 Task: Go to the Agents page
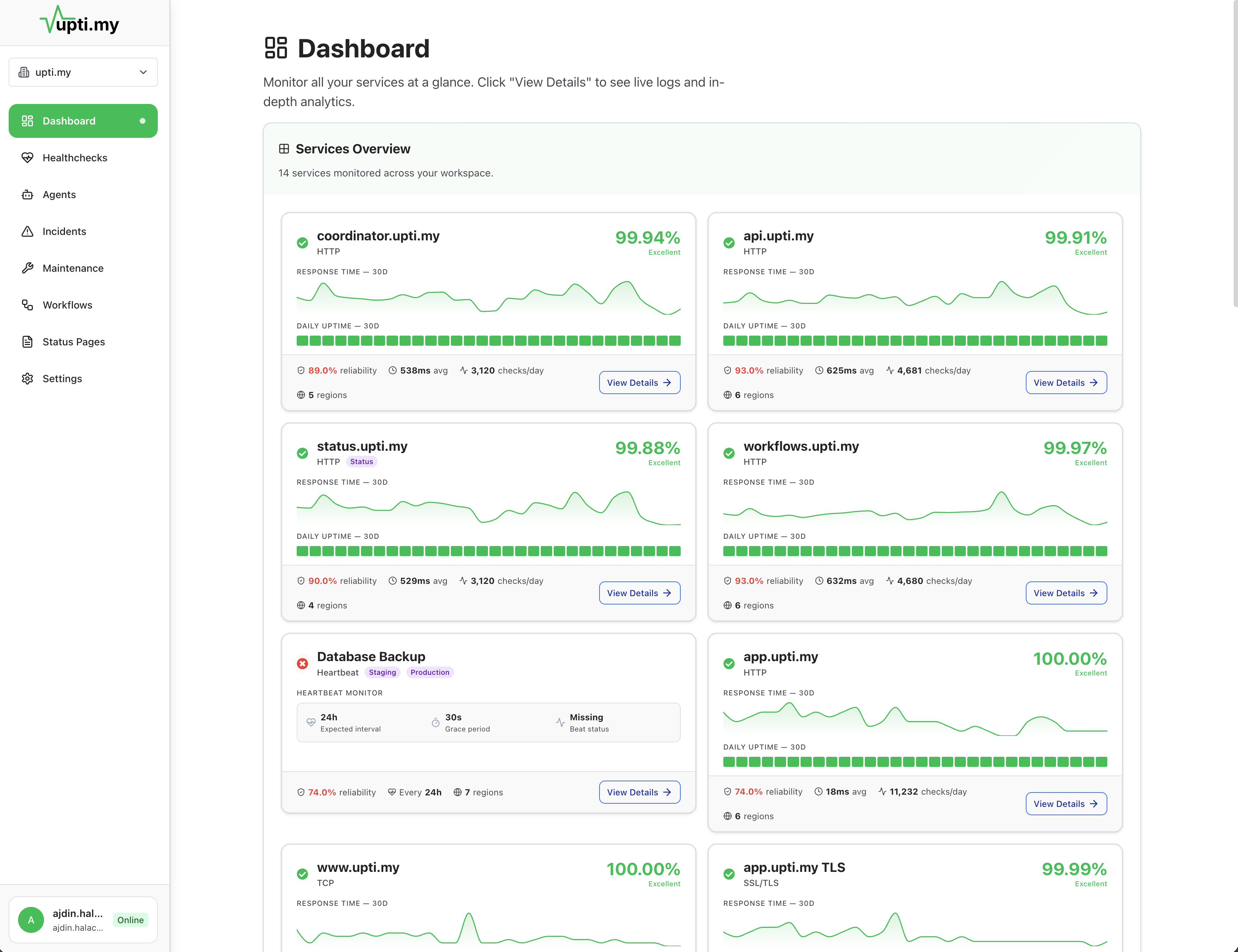click(83, 195)
